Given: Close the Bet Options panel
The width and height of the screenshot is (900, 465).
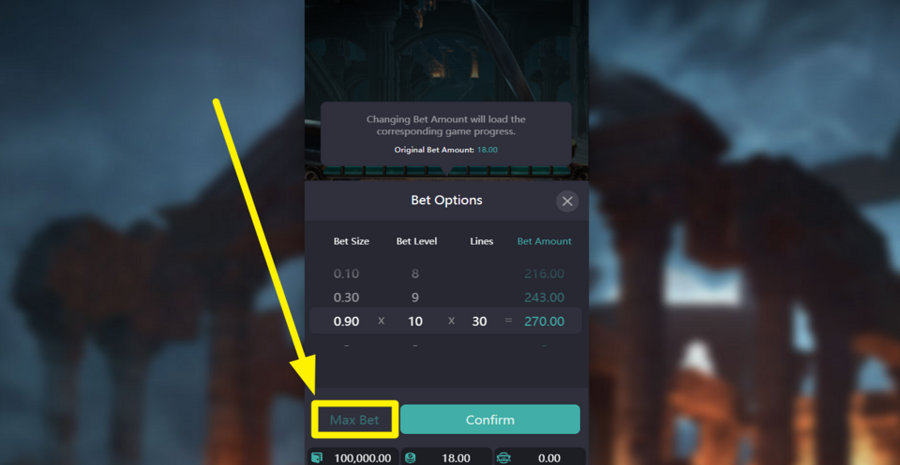Looking at the screenshot, I should pos(567,201).
